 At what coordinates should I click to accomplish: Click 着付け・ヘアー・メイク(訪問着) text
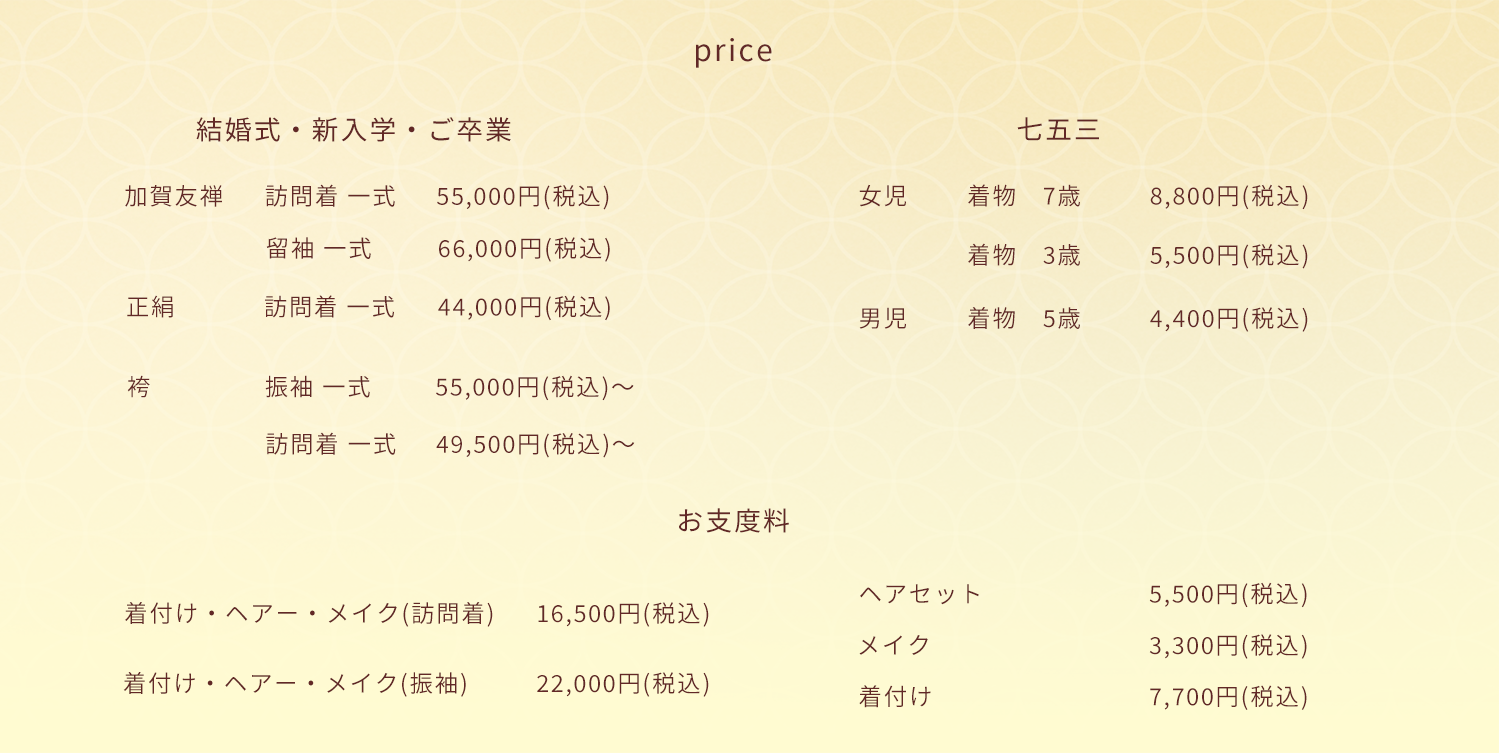(309, 613)
